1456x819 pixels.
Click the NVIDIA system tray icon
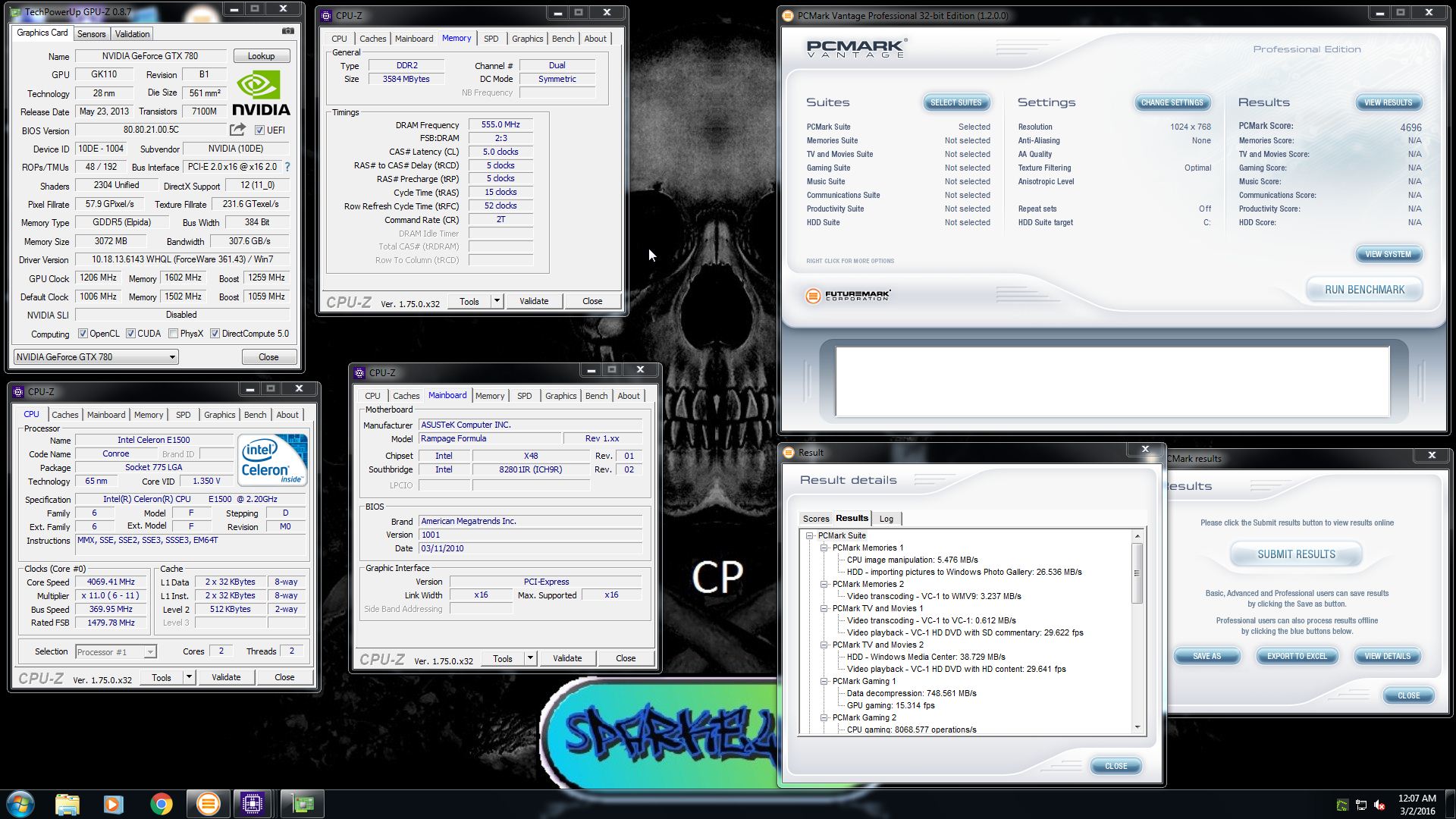[x=1342, y=805]
